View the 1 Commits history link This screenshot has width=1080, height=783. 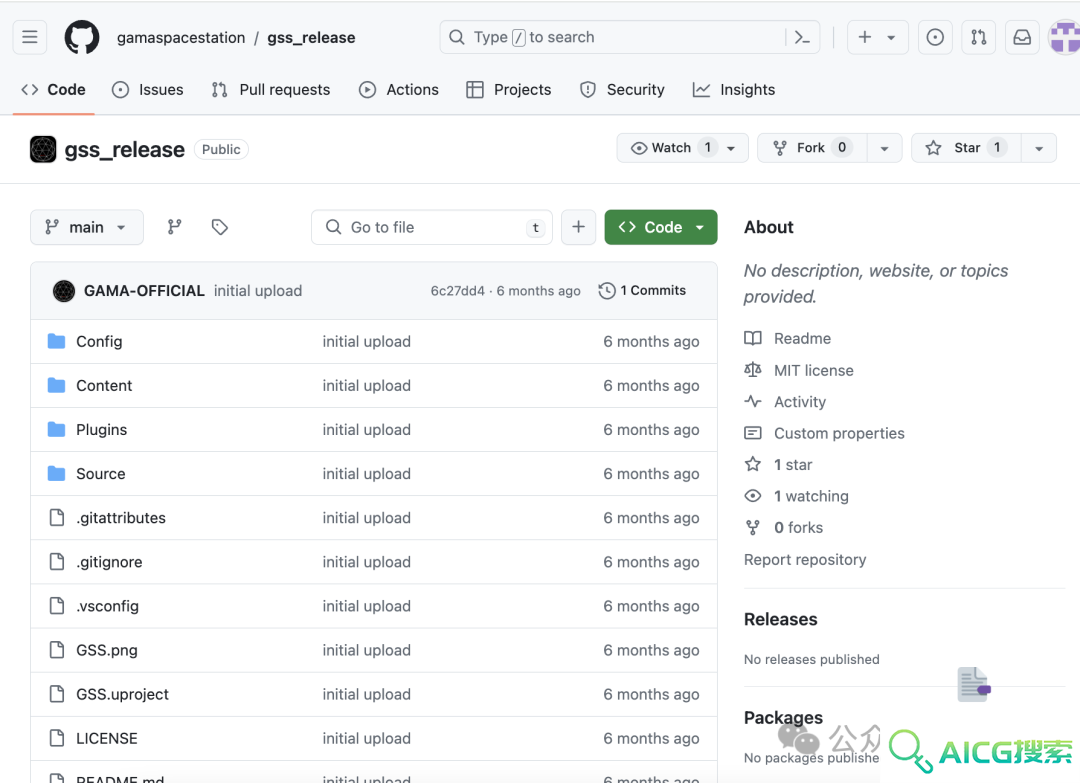pos(643,291)
